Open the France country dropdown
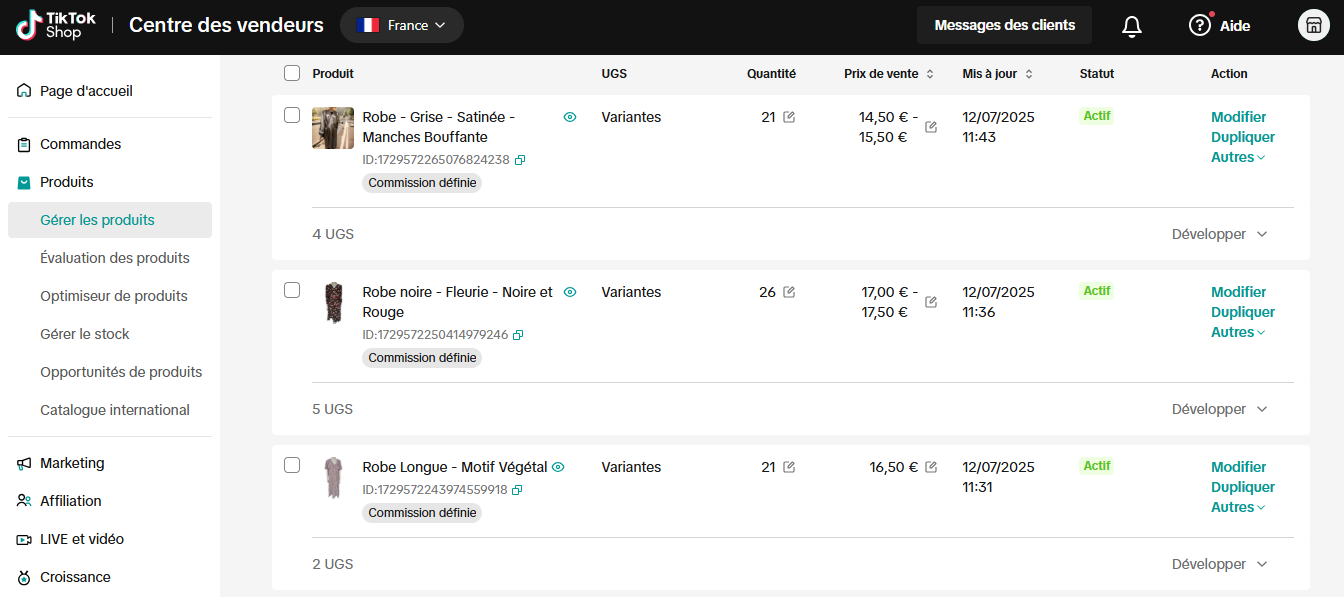 click(402, 26)
